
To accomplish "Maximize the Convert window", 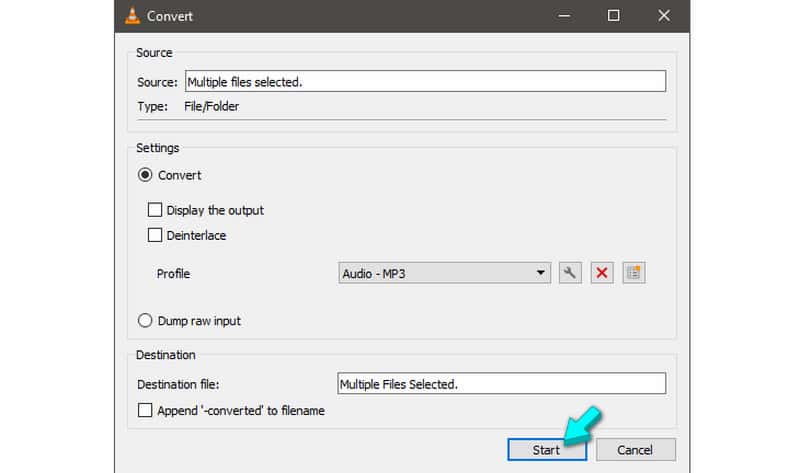I will (x=614, y=16).
